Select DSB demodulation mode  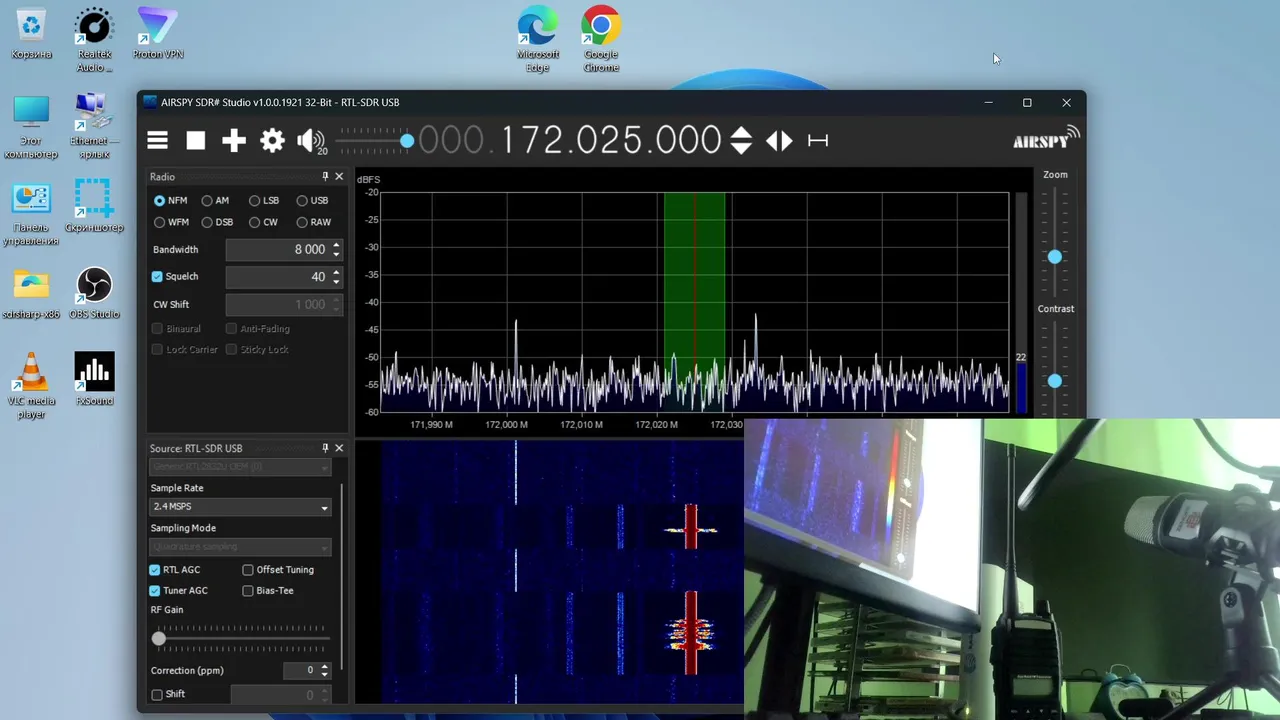[217, 222]
